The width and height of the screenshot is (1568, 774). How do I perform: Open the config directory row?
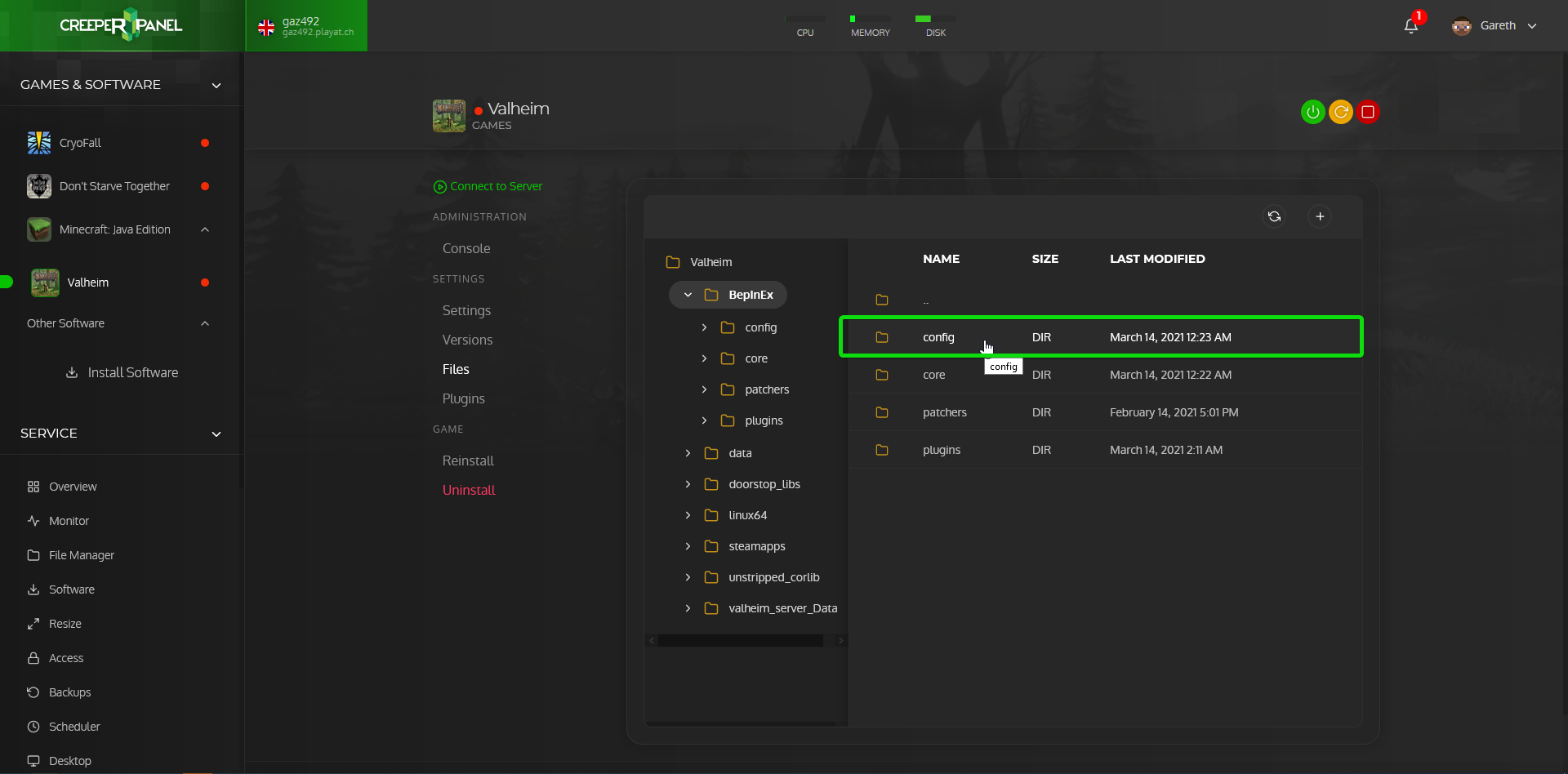point(1101,337)
